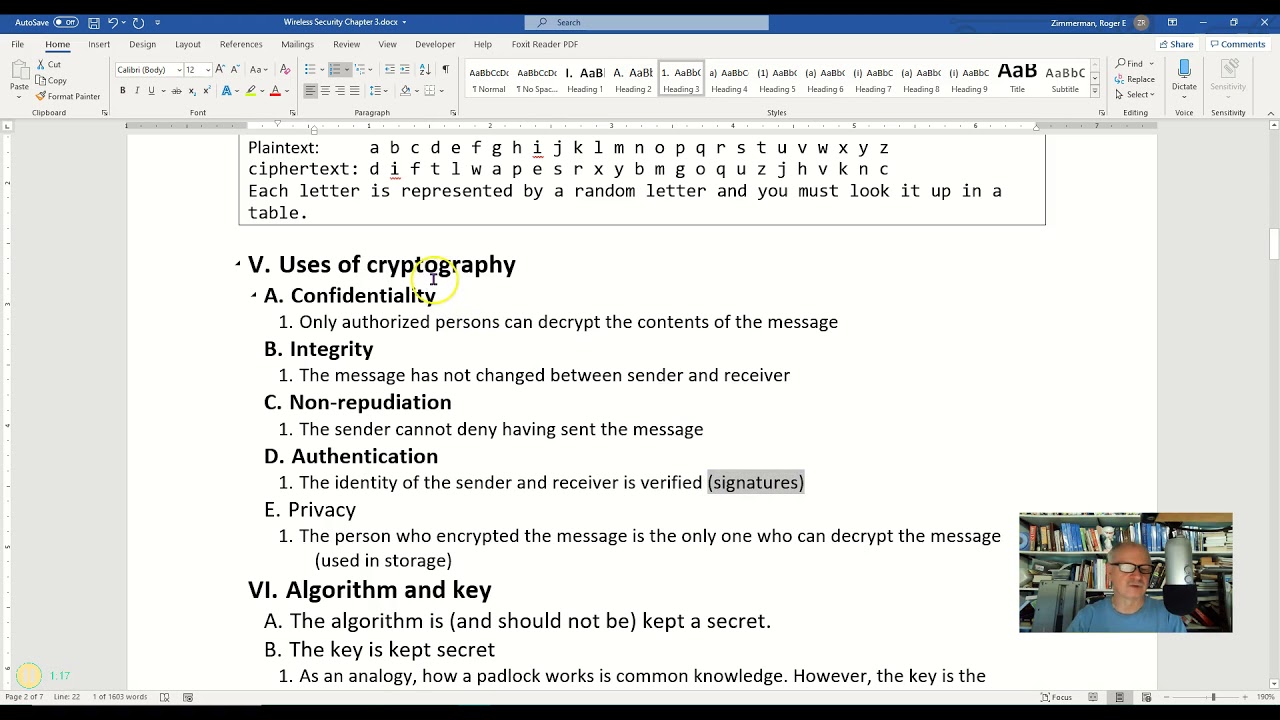This screenshot has height=720, width=1280.
Task: Click Align Right icon
Action: (340, 91)
